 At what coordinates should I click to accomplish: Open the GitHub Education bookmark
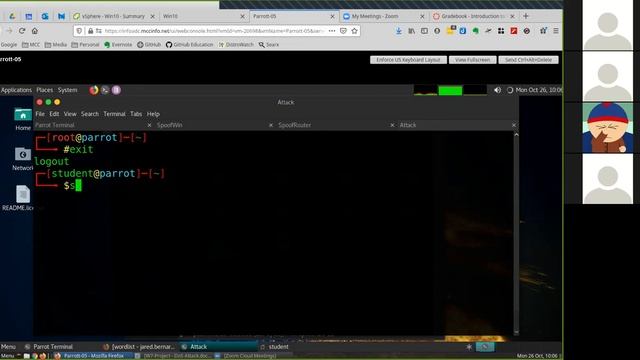[189, 44]
